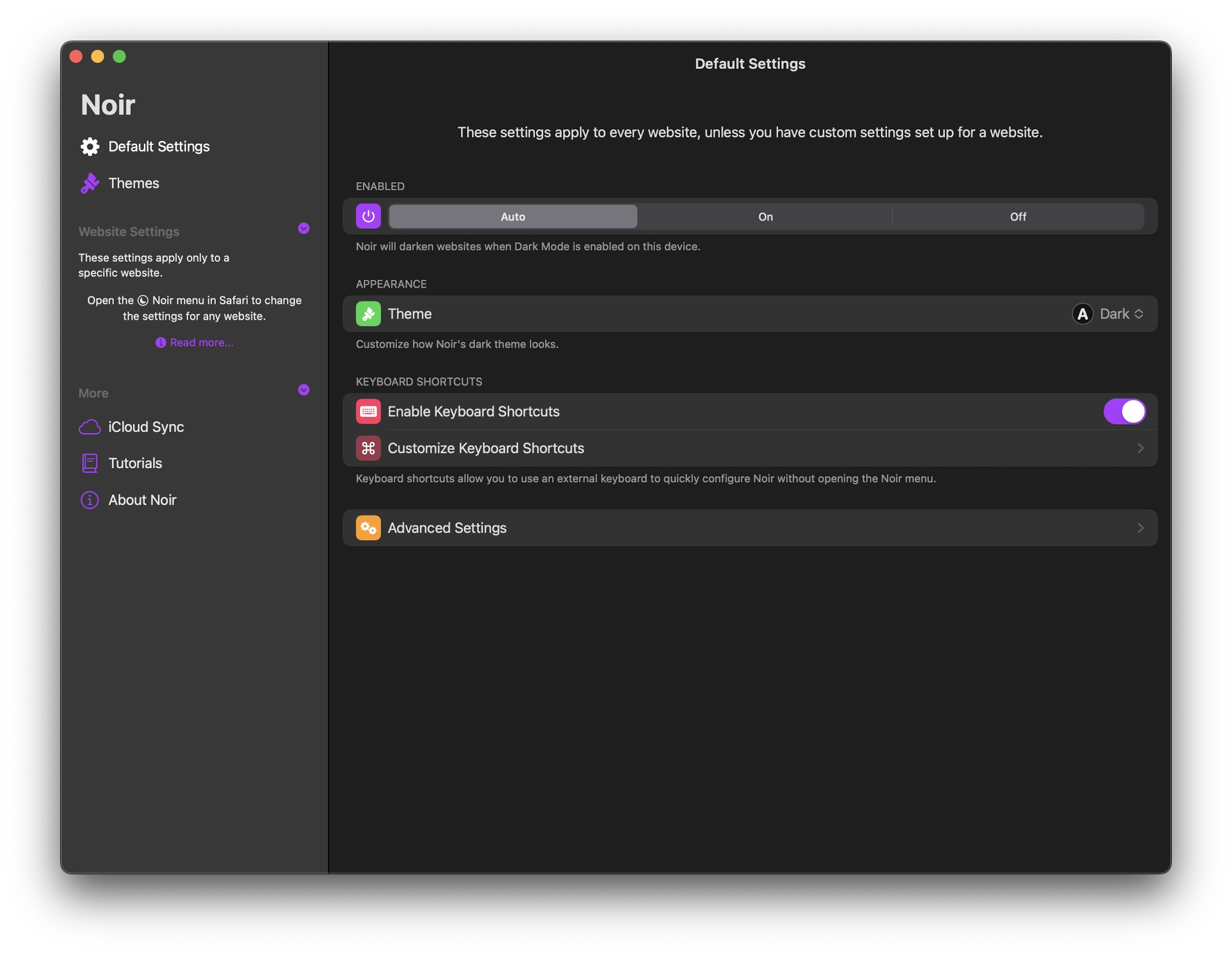Open Customize Keyboard Shortcuts via its chevron
The image size is (1232, 954).
click(x=1140, y=448)
